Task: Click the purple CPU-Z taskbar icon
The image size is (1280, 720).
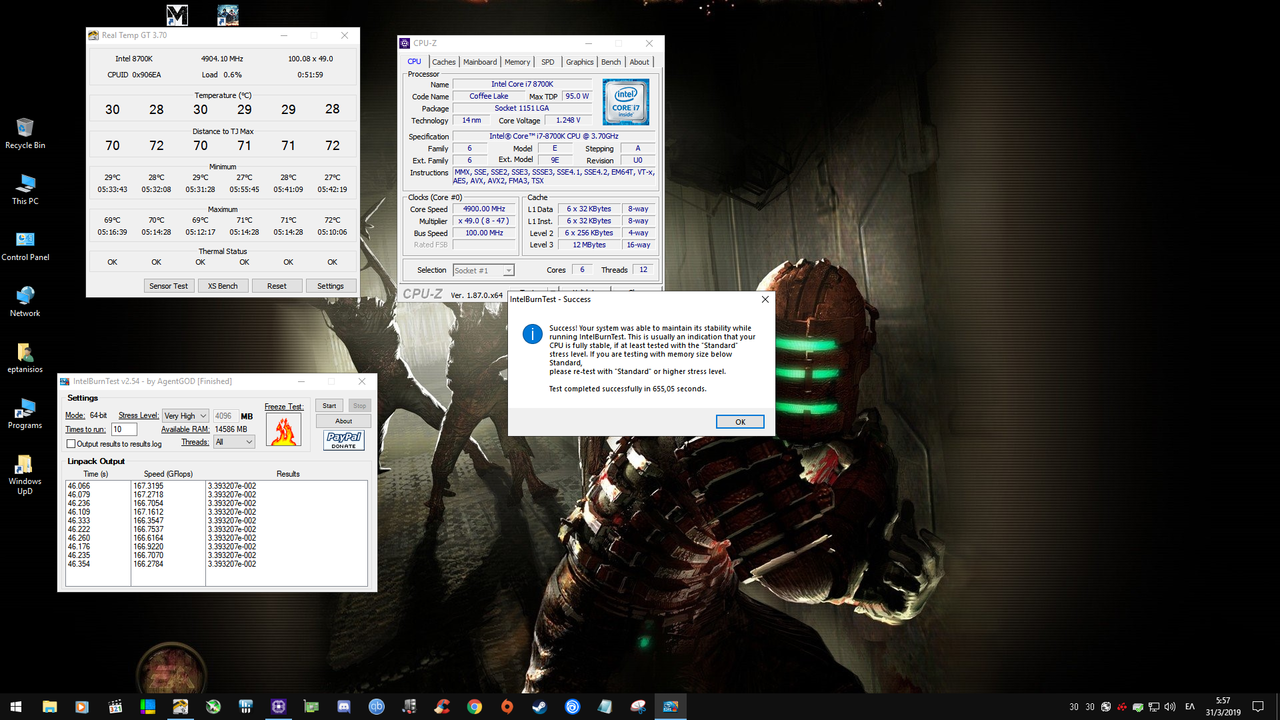Action: pos(279,707)
